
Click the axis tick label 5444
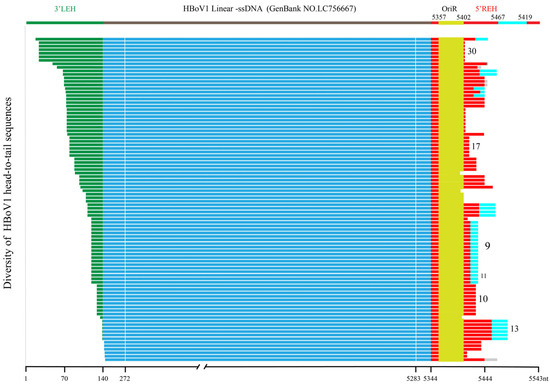484,379
